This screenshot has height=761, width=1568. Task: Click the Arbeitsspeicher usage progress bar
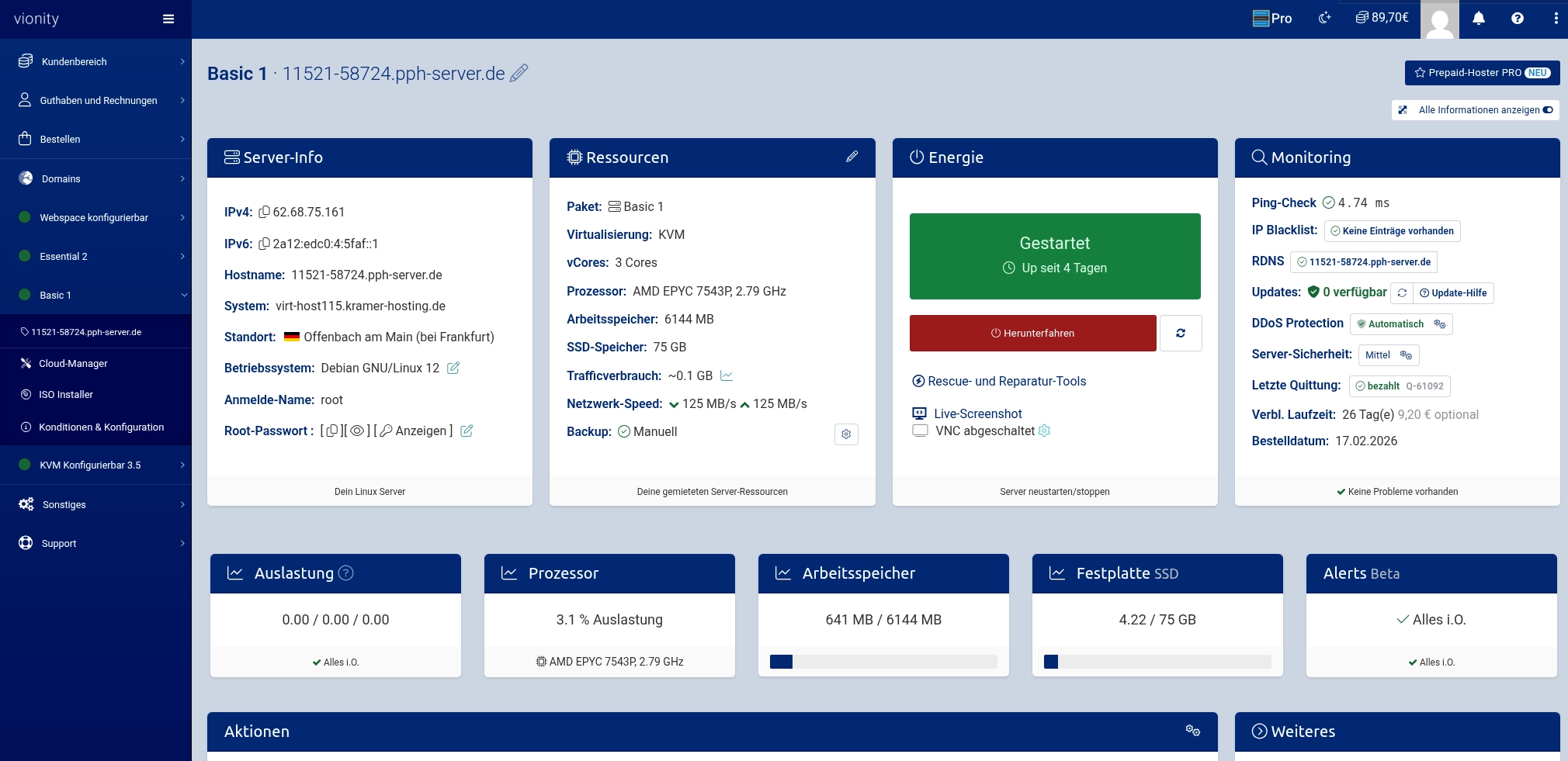pos(883,662)
